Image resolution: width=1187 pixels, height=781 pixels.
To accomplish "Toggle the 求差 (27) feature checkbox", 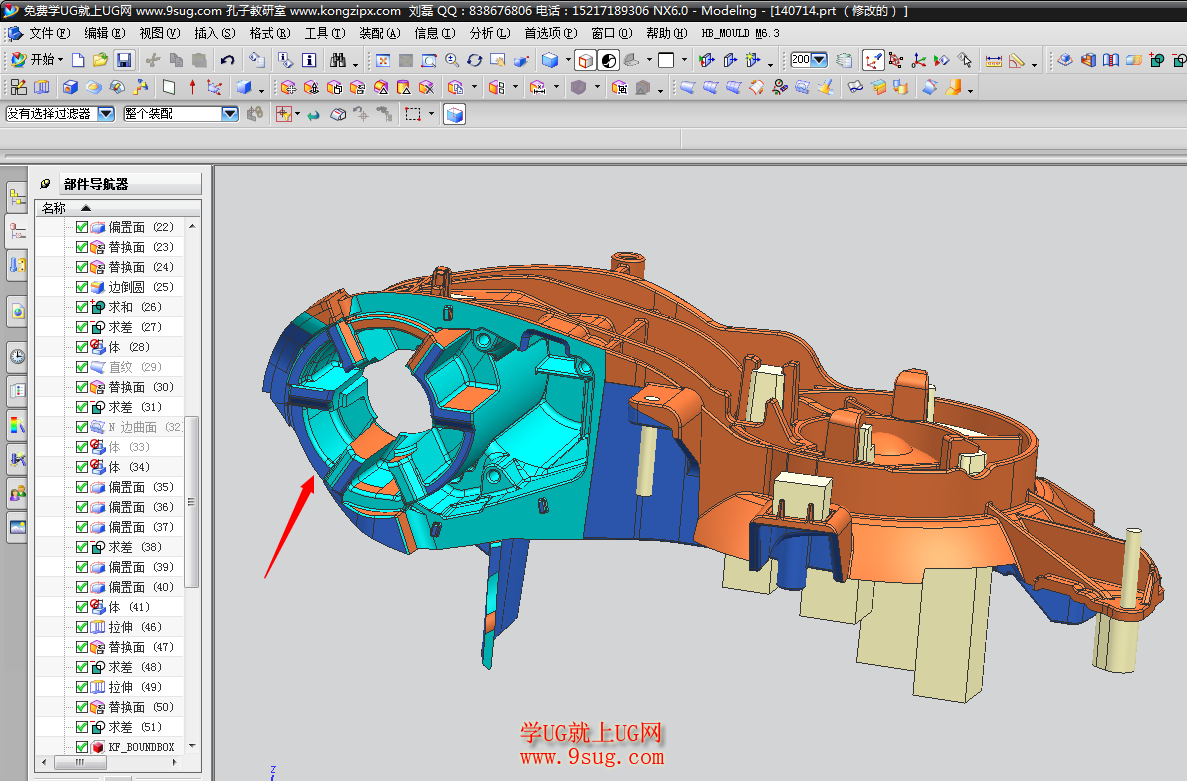I will tap(82, 327).
